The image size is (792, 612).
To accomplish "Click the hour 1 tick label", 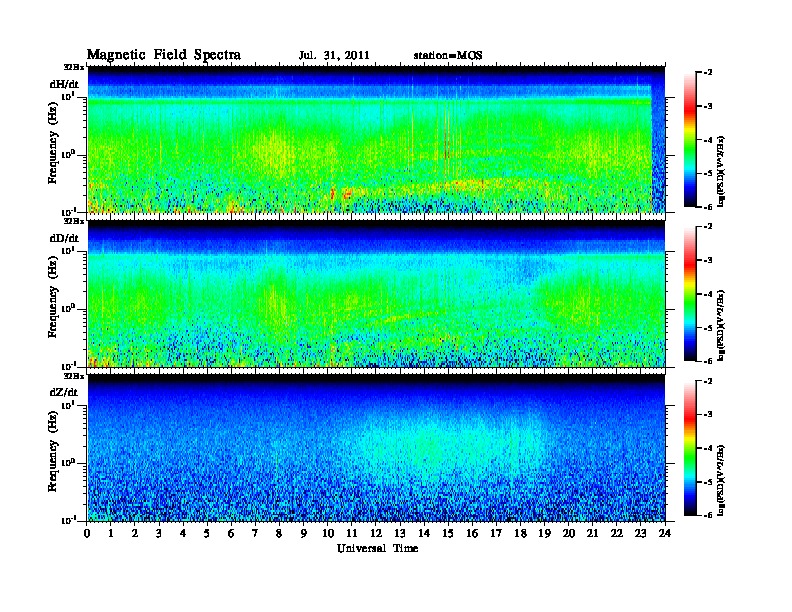I will [x=111, y=533].
